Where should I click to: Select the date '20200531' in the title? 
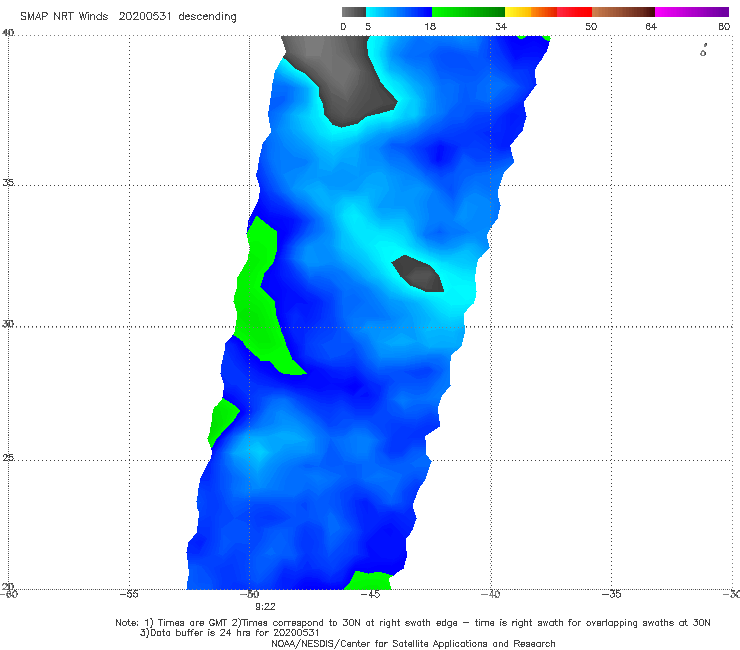coord(144,17)
